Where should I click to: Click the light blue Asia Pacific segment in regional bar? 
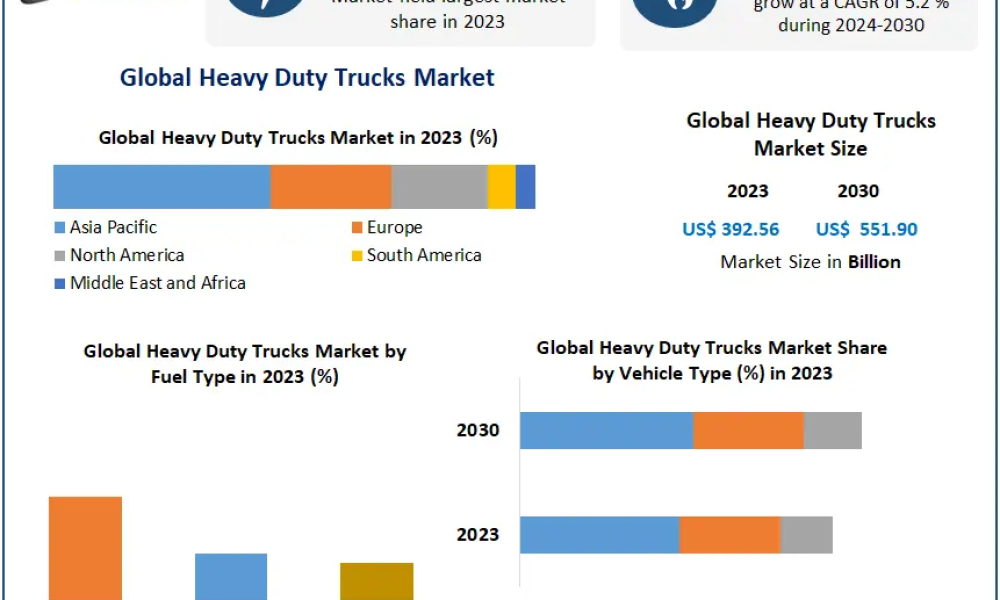point(162,187)
